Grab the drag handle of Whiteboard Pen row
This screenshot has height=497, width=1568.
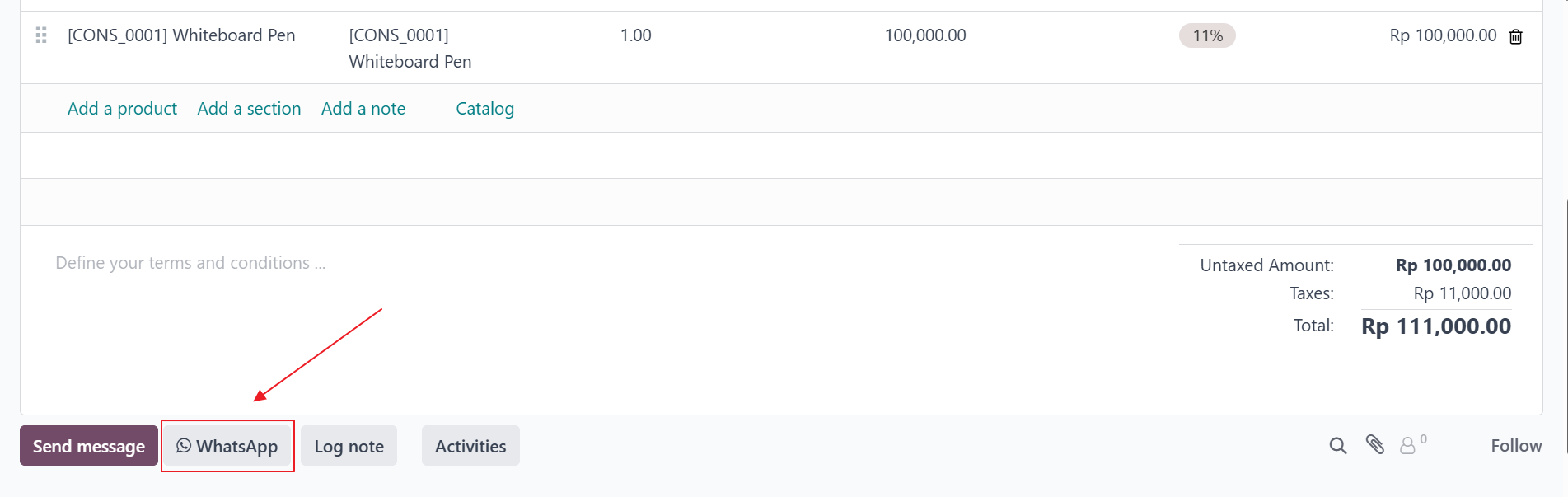coord(41,35)
